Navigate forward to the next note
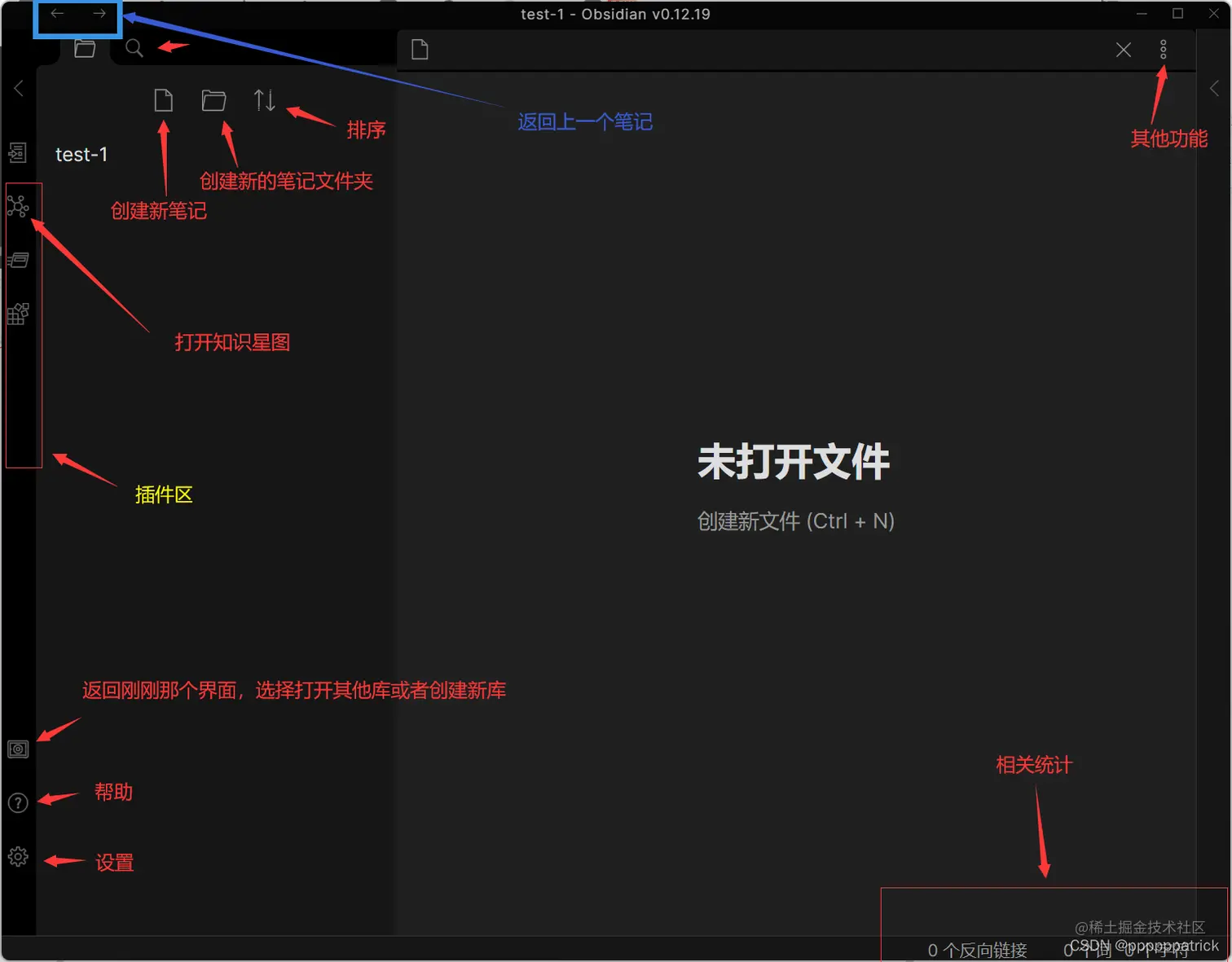Screen dimensions: 1232x962 [99, 13]
